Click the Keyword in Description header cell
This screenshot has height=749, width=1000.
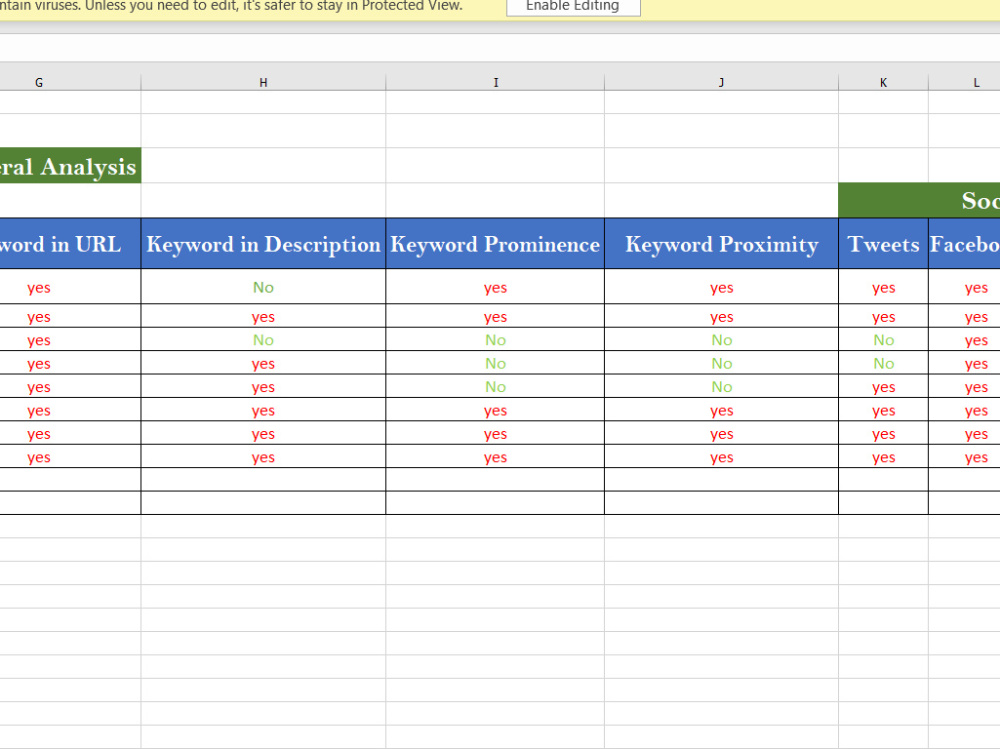click(x=263, y=244)
